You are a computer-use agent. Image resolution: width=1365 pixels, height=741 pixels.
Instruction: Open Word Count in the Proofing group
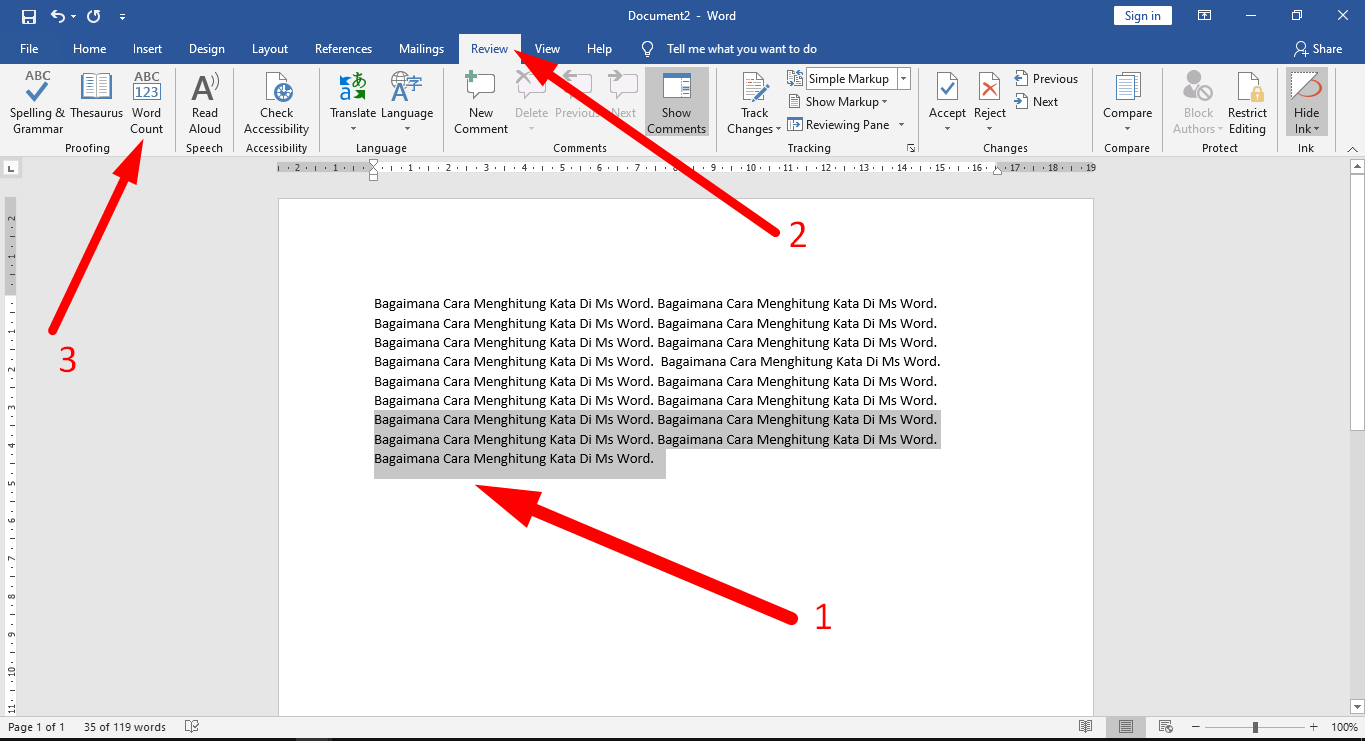click(x=147, y=103)
